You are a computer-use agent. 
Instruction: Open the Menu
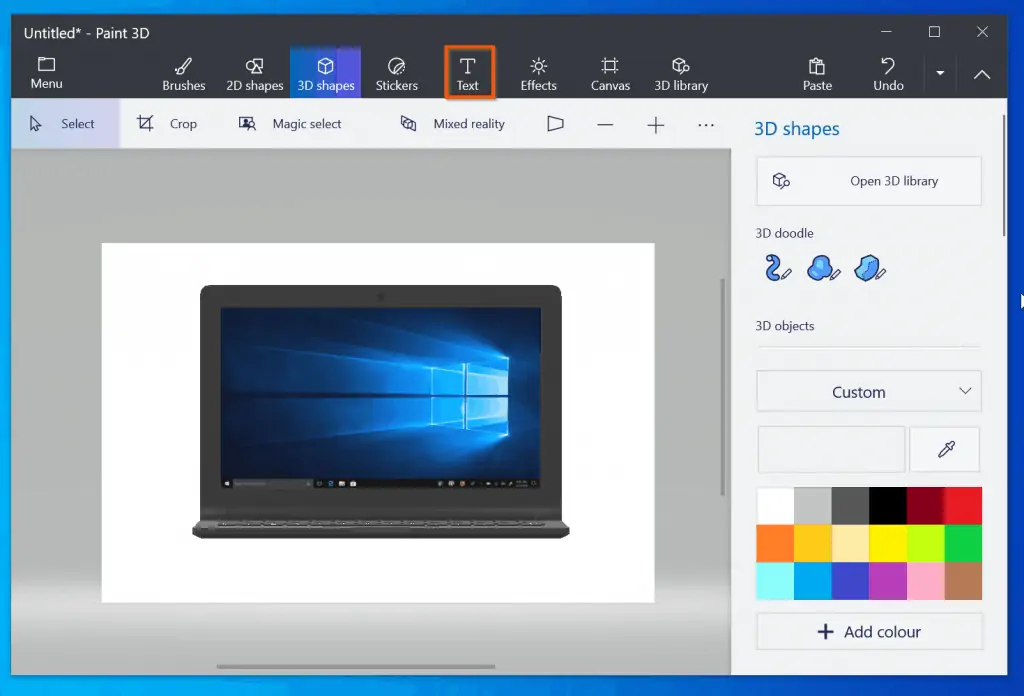click(46, 70)
